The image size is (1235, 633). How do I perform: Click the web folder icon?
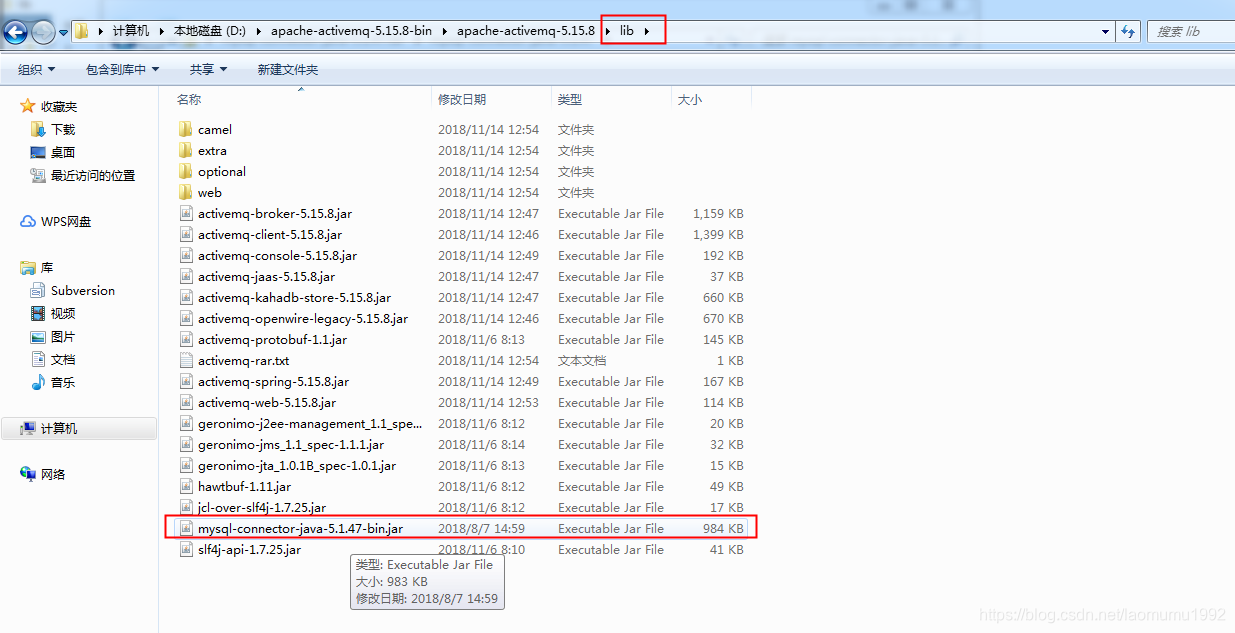point(185,192)
